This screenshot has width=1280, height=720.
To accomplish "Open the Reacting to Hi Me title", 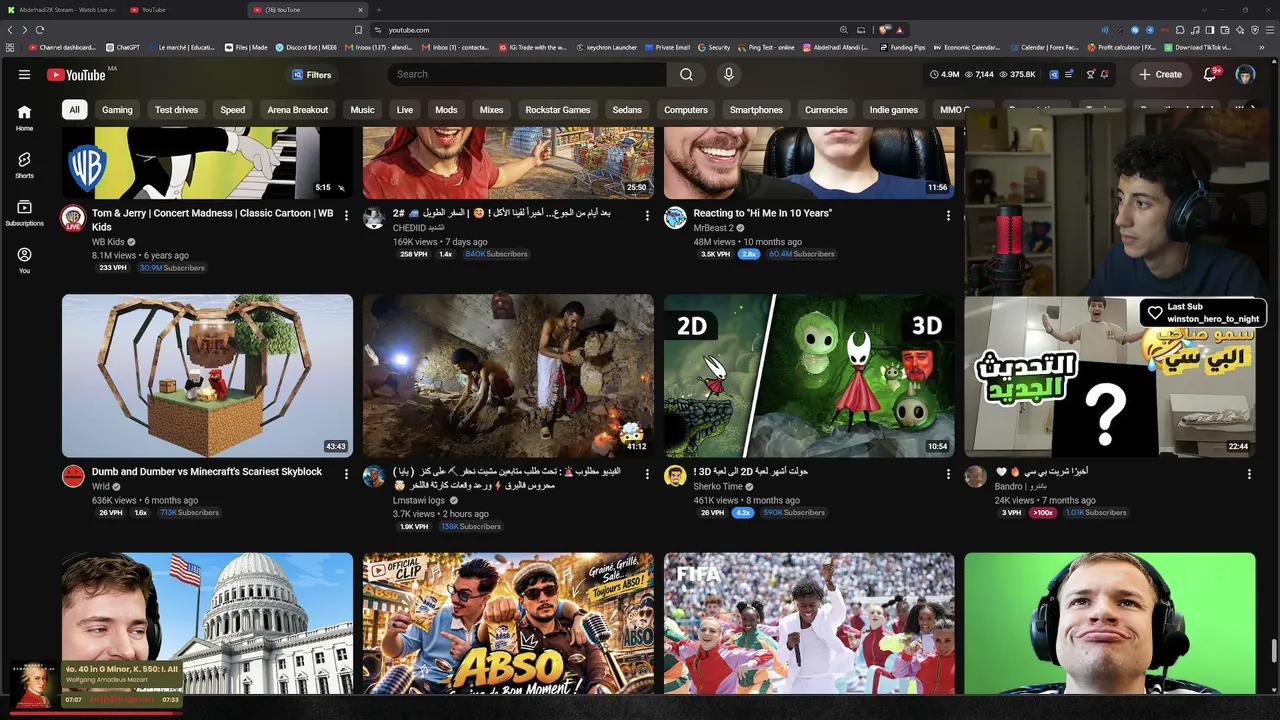I will click(x=763, y=213).
